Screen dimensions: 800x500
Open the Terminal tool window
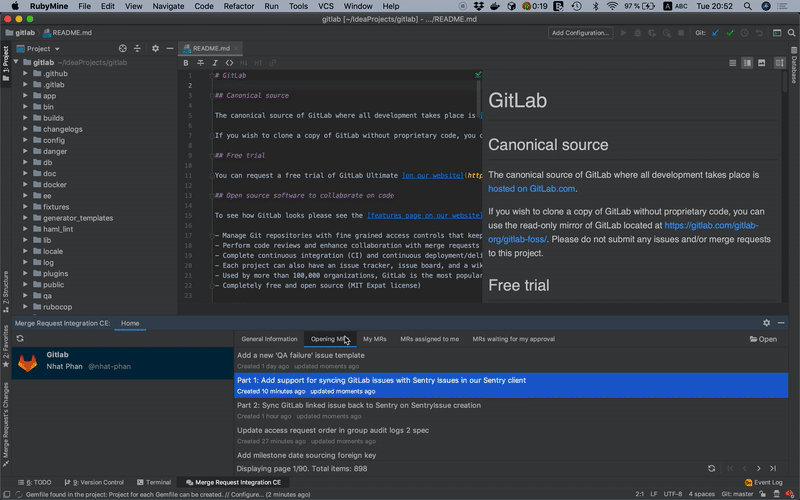[154, 482]
